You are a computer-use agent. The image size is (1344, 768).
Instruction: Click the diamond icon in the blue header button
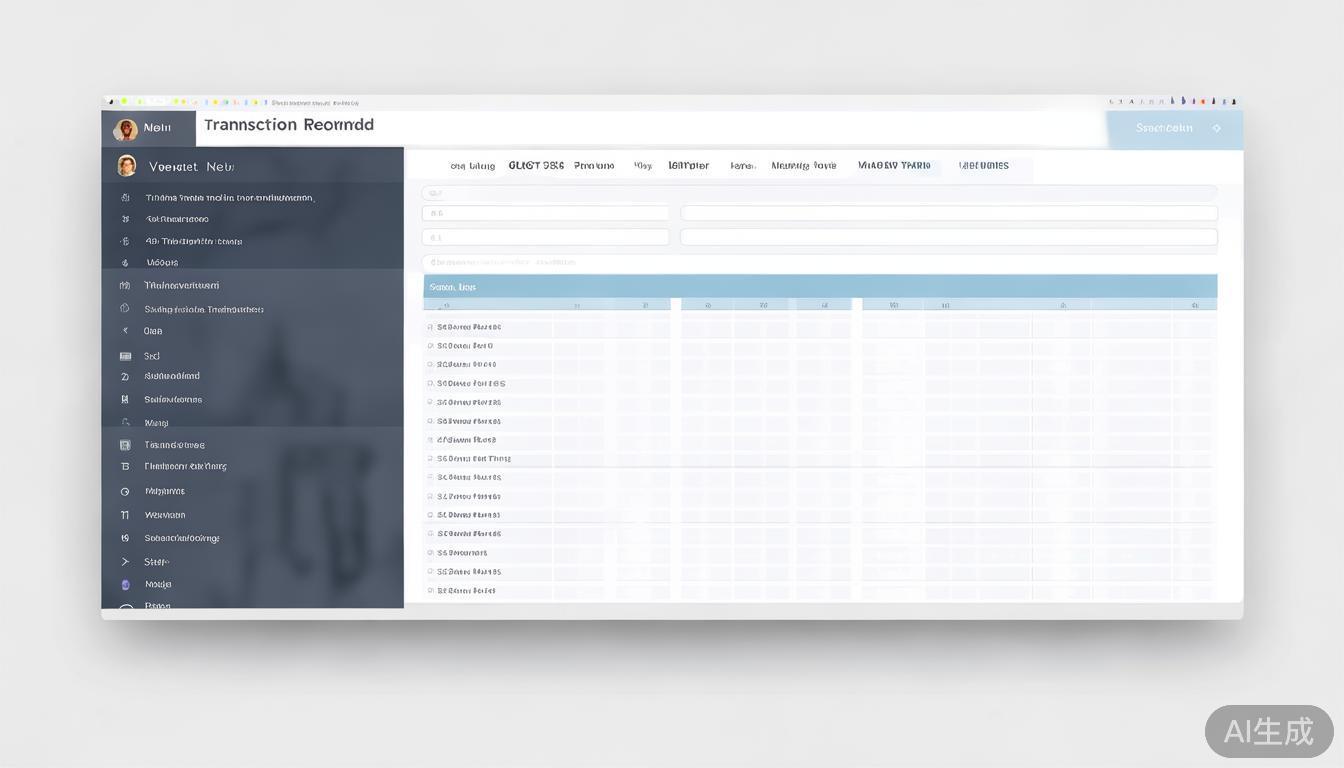pyautogui.click(x=1216, y=128)
